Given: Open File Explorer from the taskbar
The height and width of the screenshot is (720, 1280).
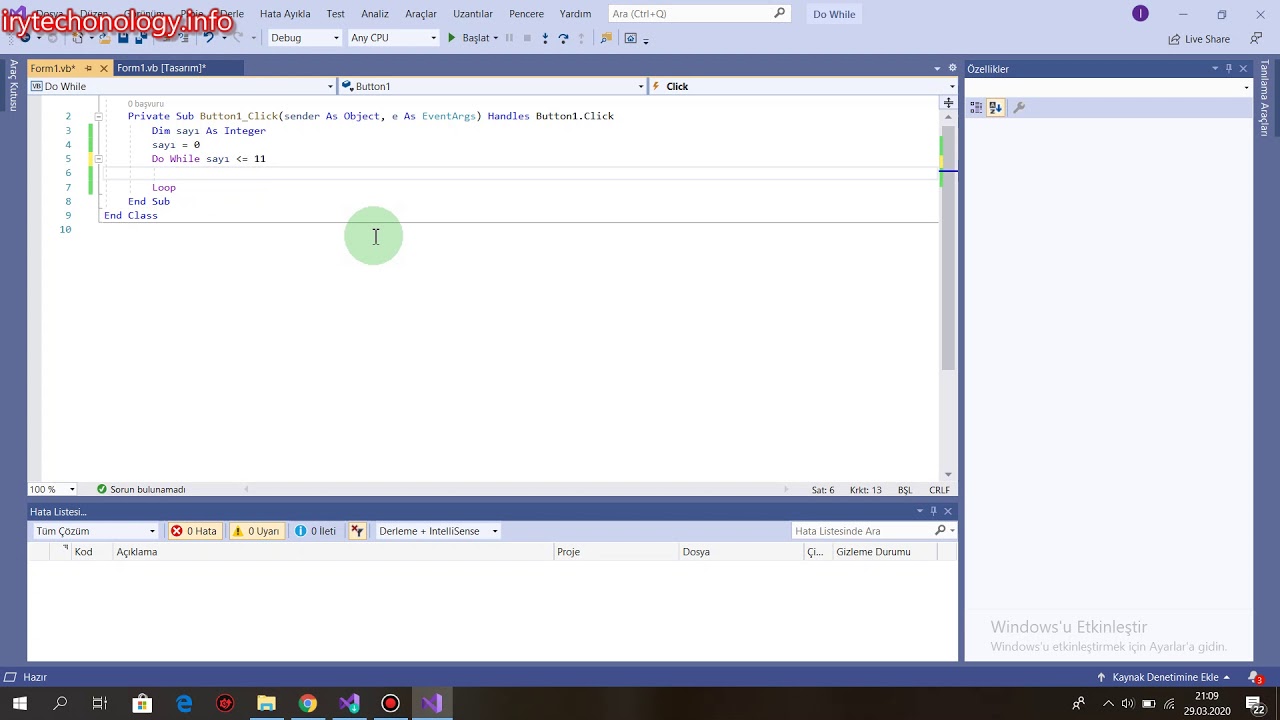Looking at the screenshot, I should pyautogui.click(x=266, y=703).
